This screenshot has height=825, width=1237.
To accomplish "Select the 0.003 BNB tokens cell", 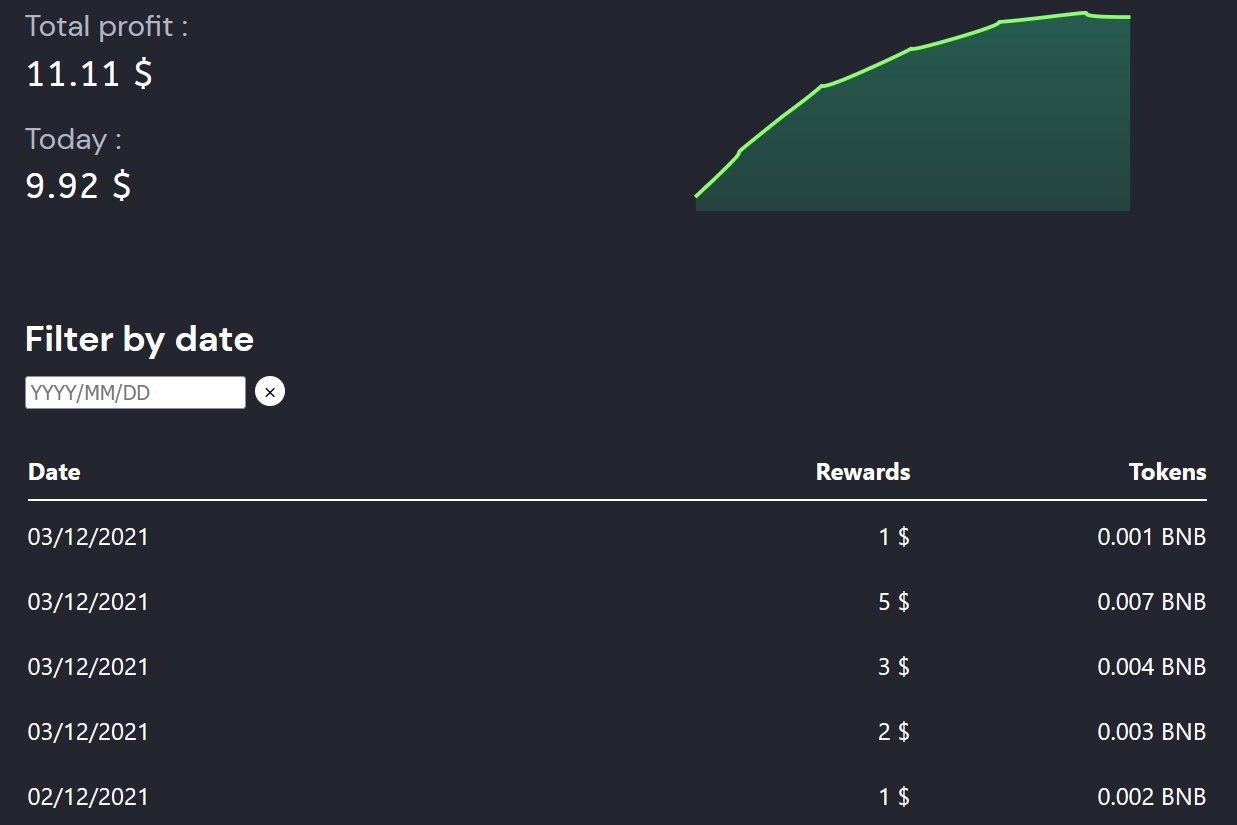I will coord(1151,732).
